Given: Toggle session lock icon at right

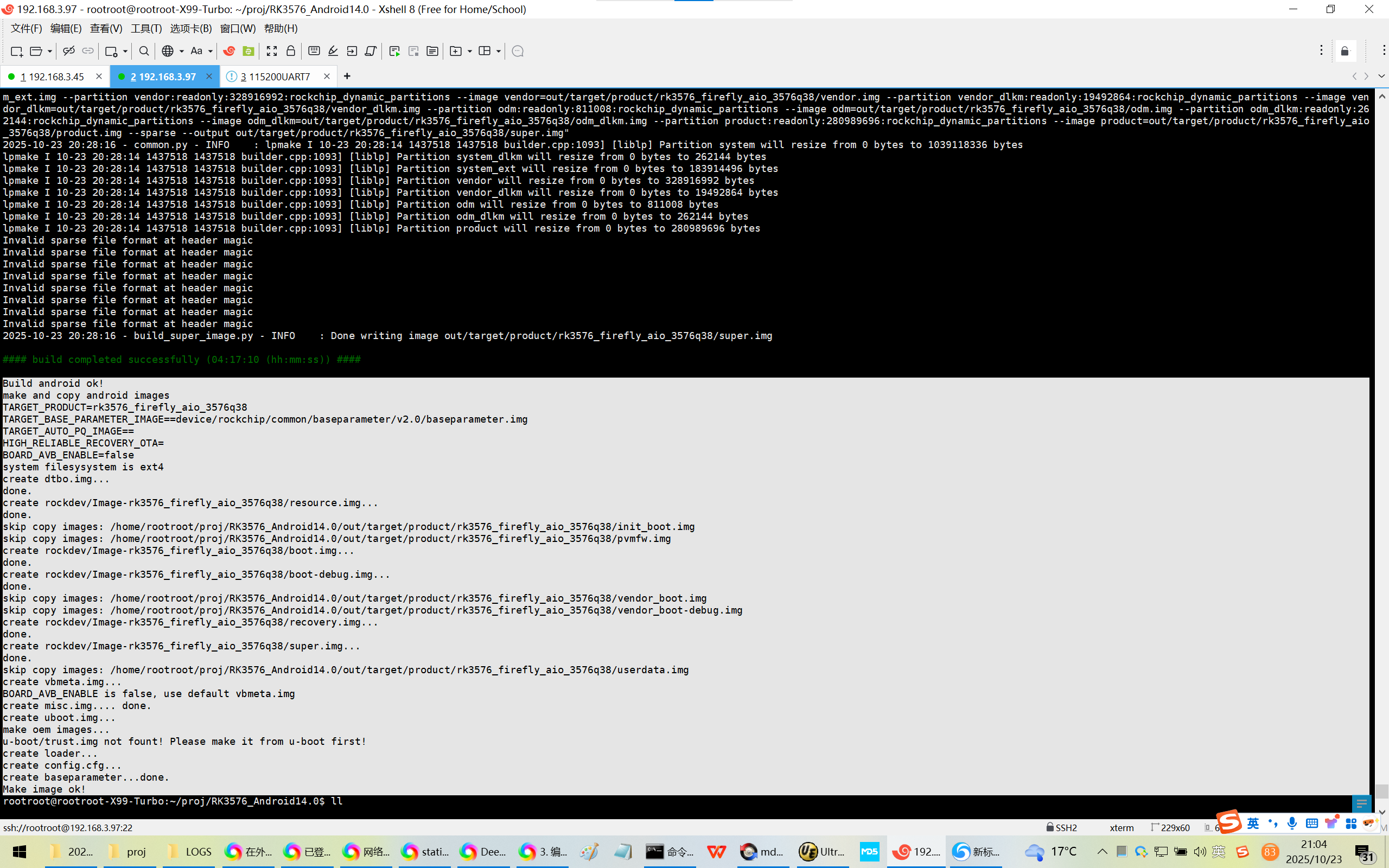Looking at the screenshot, I should (x=1345, y=51).
